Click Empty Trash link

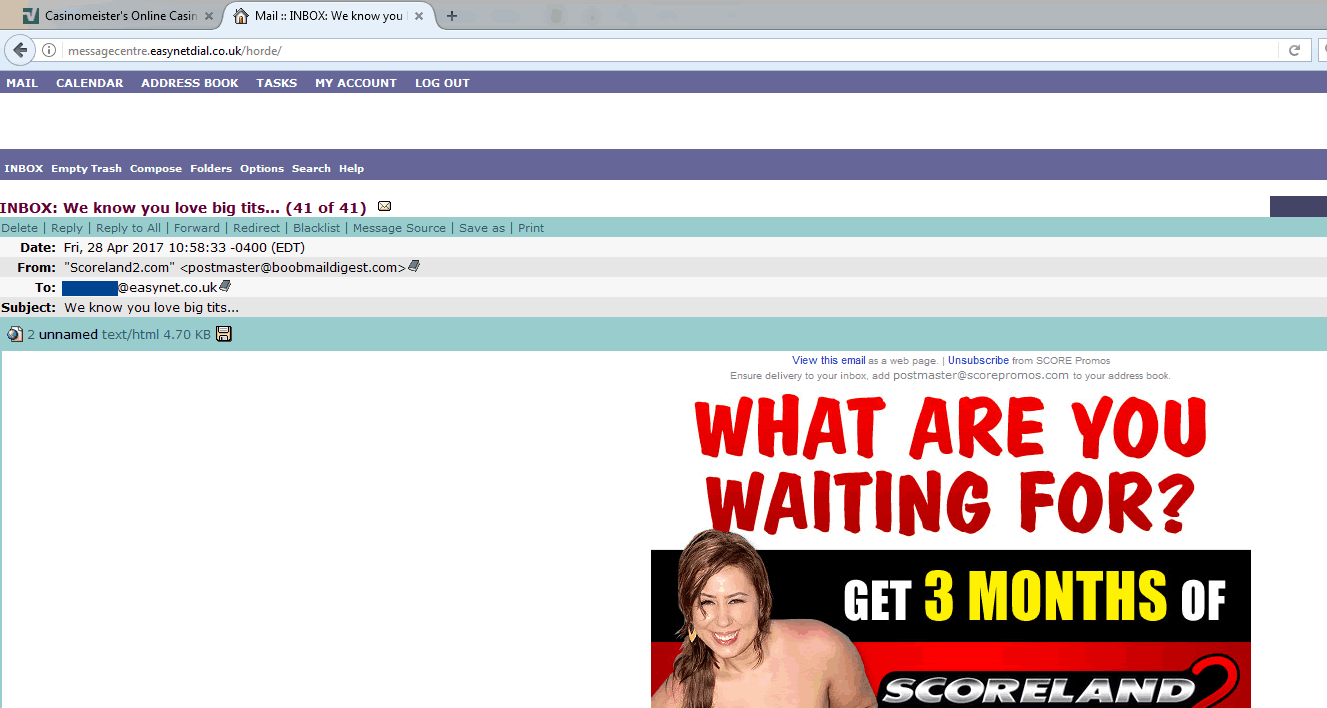point(86,168)
